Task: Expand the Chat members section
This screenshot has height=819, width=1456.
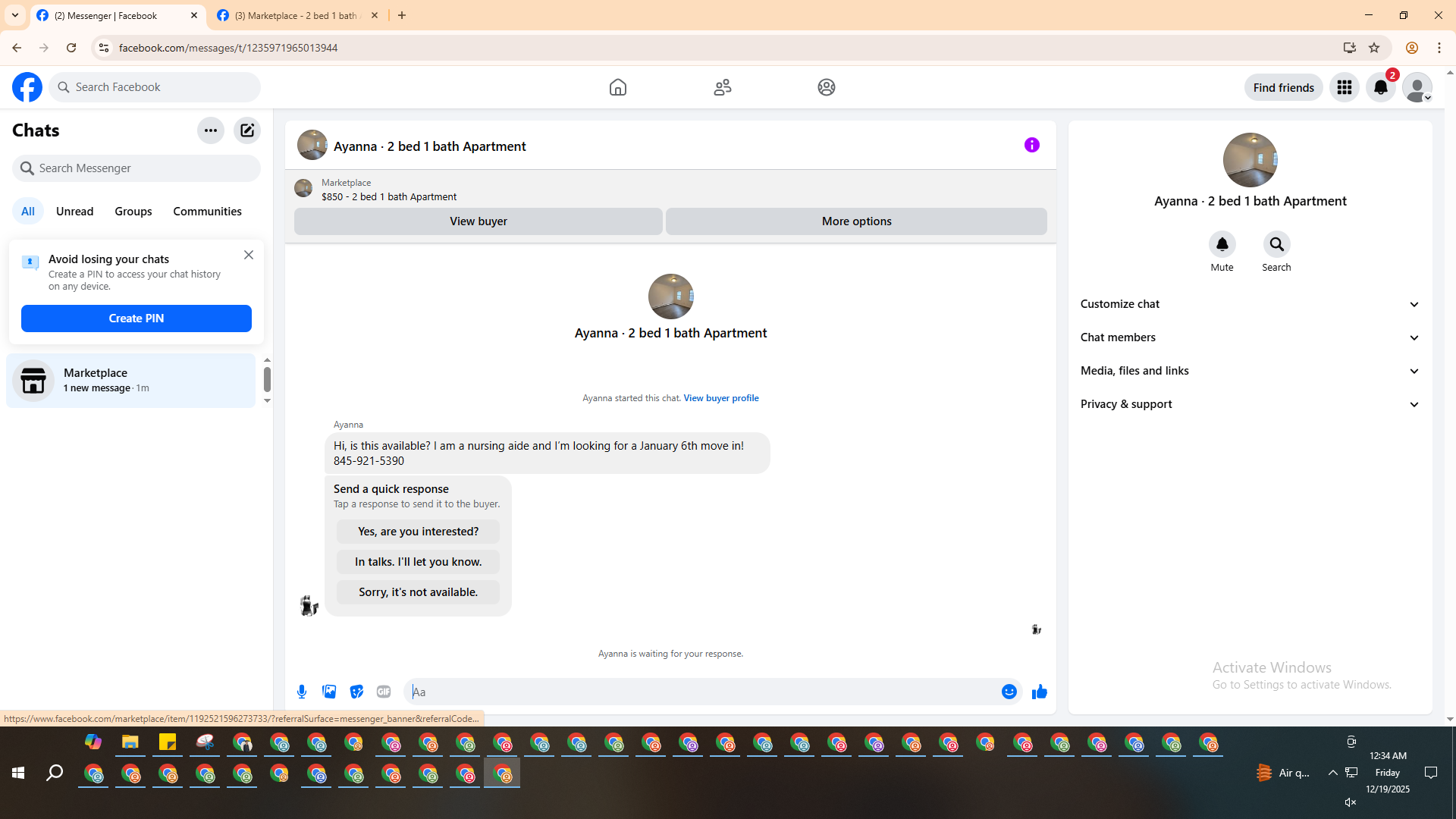Action: point(1250,337)
